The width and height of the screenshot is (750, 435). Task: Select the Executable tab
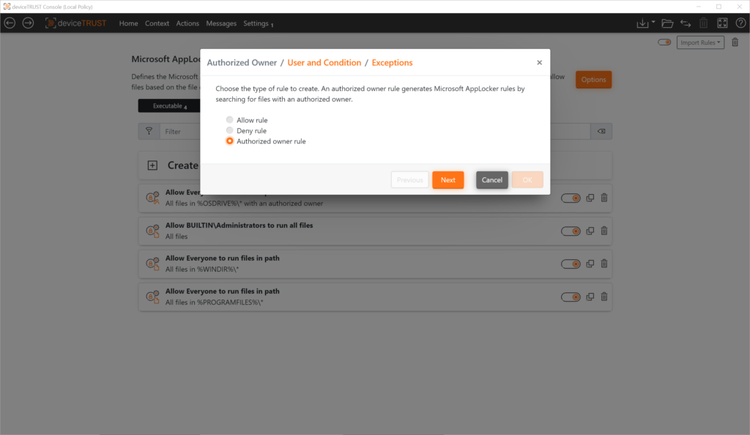tap(169, 106)
